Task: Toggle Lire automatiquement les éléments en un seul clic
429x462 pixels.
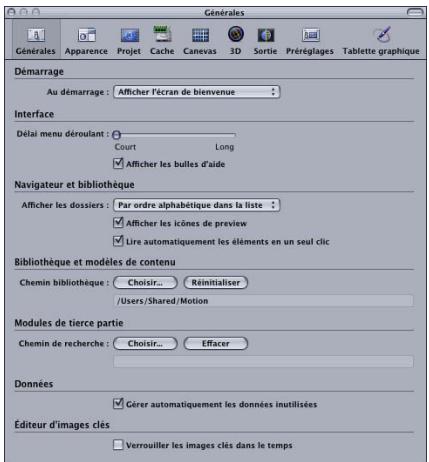Action: [118, 241]
